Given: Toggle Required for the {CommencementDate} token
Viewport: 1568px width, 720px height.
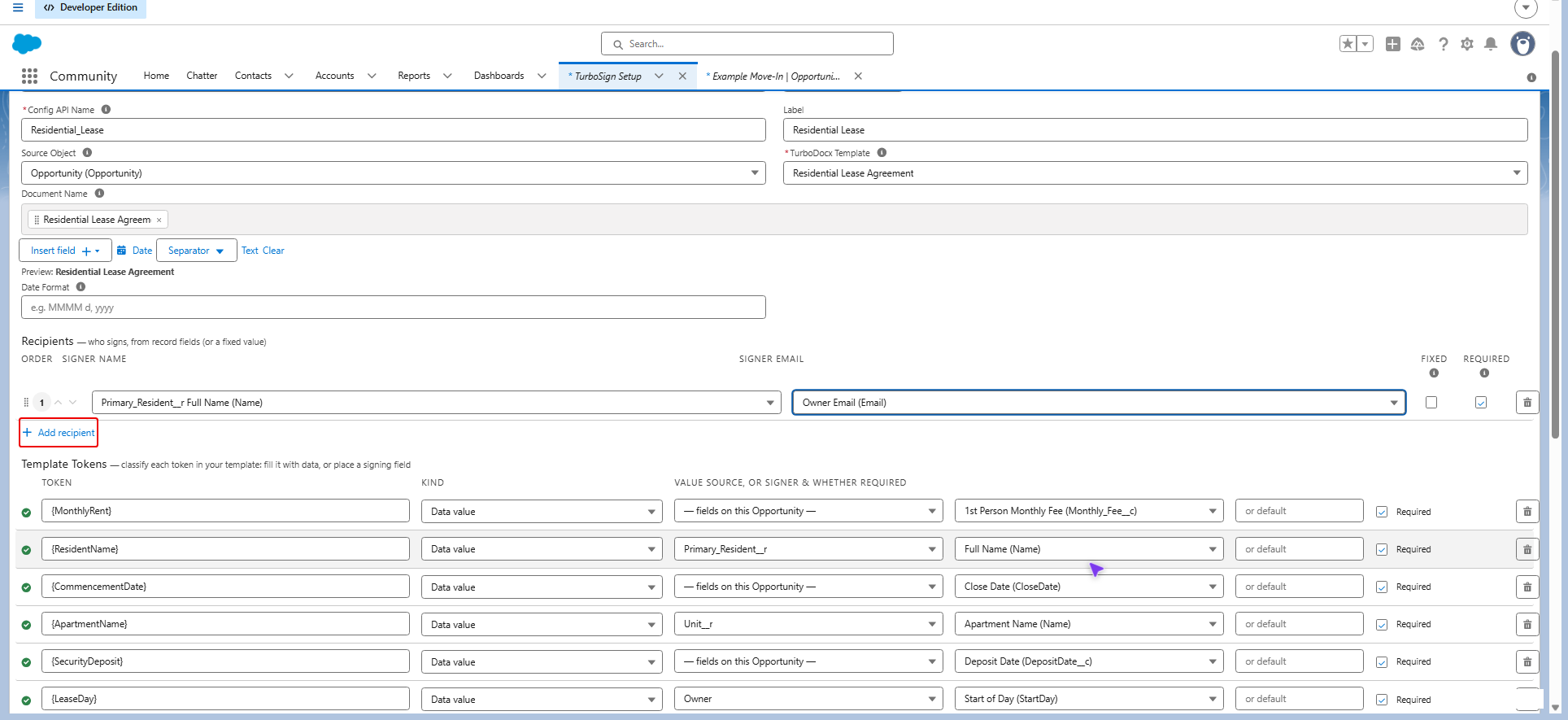Looking at the screenshot, I should click(1382, 587).
